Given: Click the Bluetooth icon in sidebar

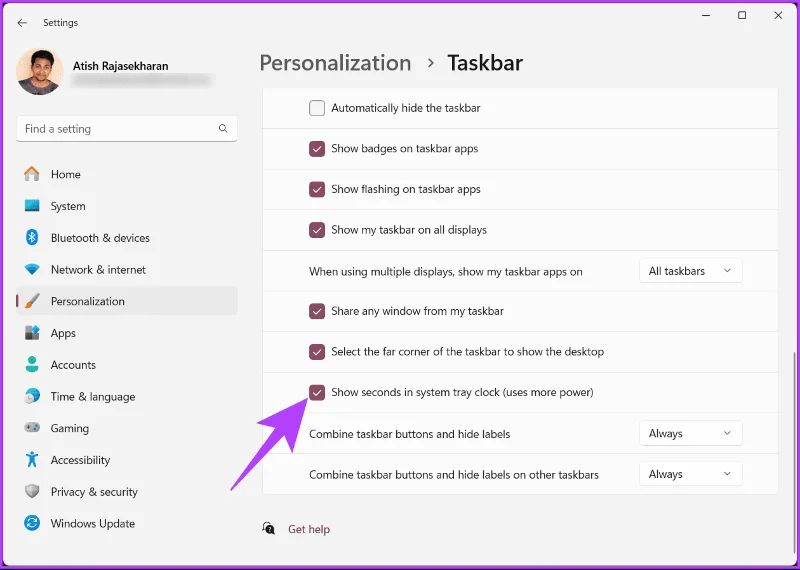Looking at the screenshot, I should click(x=32, y=238).
